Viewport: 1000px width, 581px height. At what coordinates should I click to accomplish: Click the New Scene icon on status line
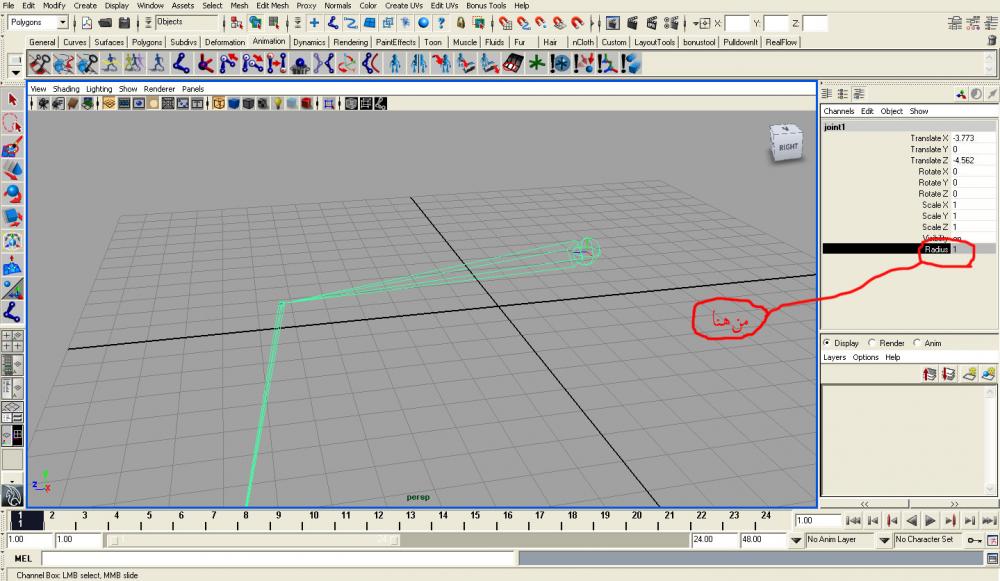(x=87, y=23)
